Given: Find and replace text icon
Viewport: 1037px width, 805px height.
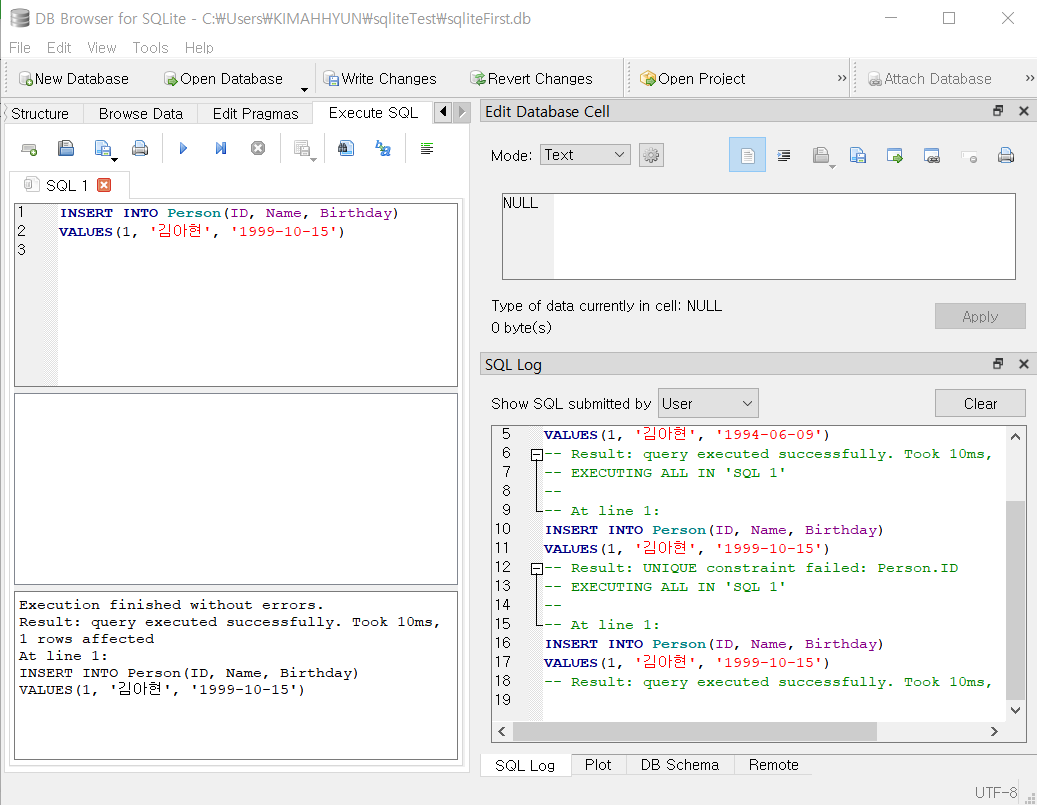Looking at the screenshot, I should (383, 149).
